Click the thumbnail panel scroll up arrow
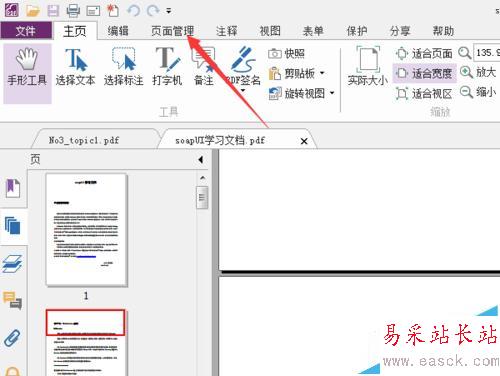The height and width of the screenshot is (376, 500). pos(202,178)
